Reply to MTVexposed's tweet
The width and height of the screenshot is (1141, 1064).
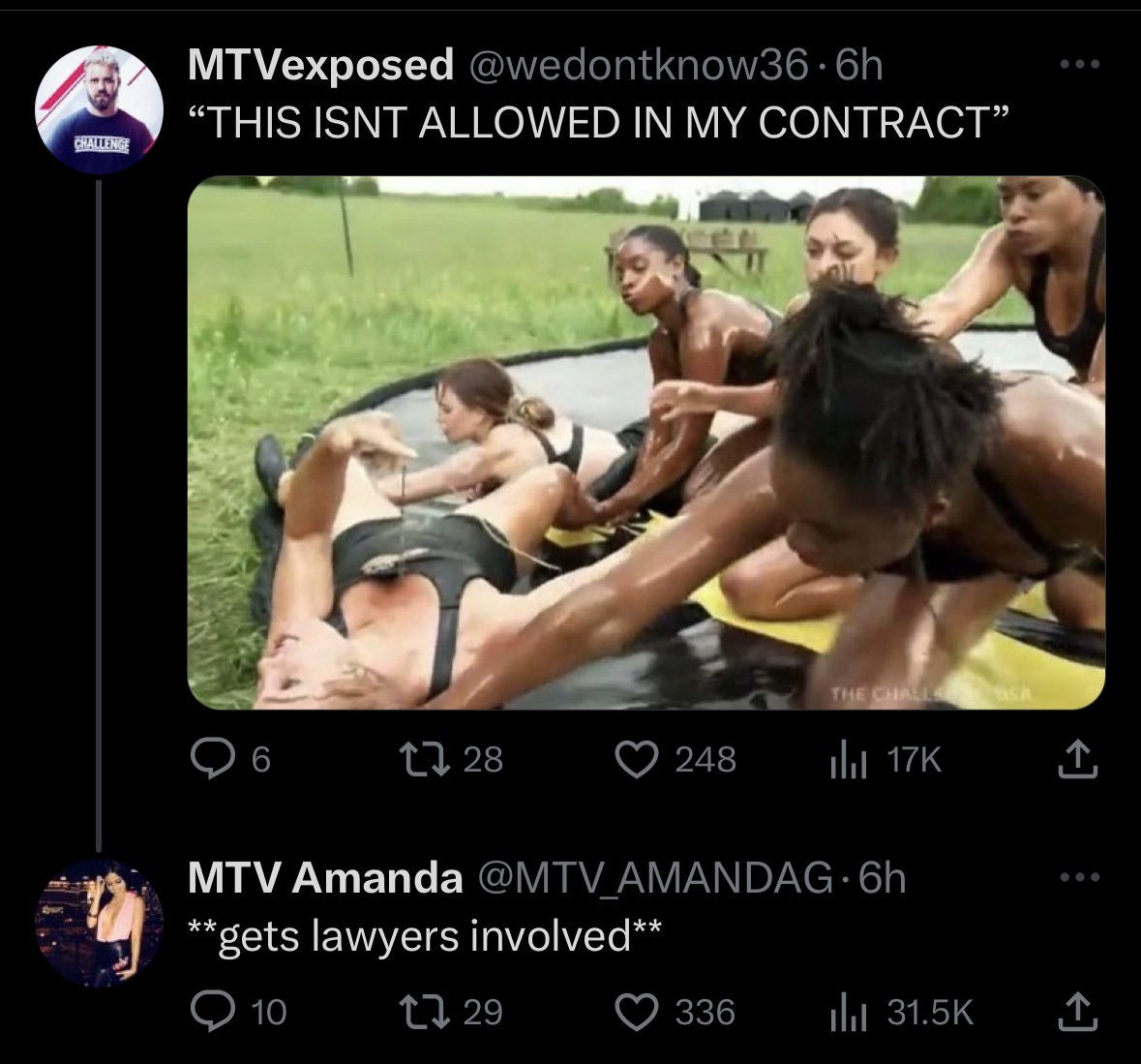point(213,759)
